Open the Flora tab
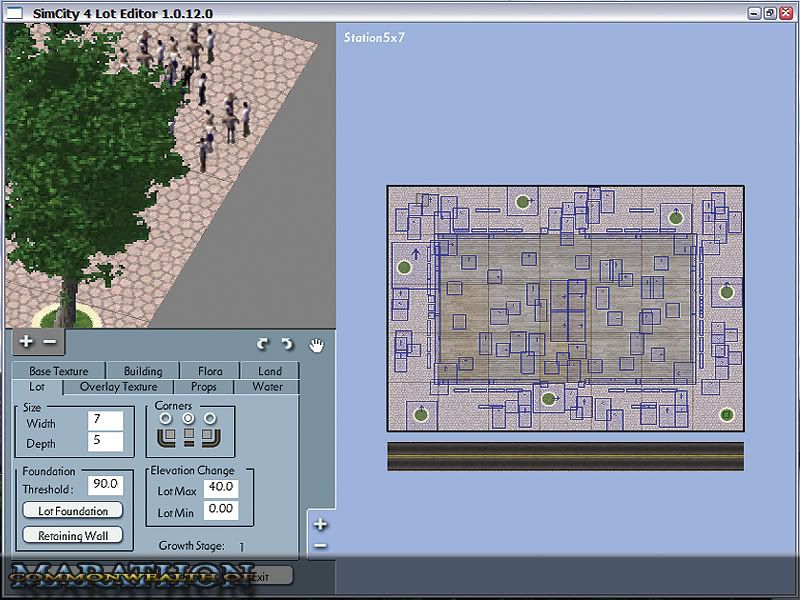Image resolution: width=800 pixels, height=600 pixels. pyautogui.click(x=210, y=371)
